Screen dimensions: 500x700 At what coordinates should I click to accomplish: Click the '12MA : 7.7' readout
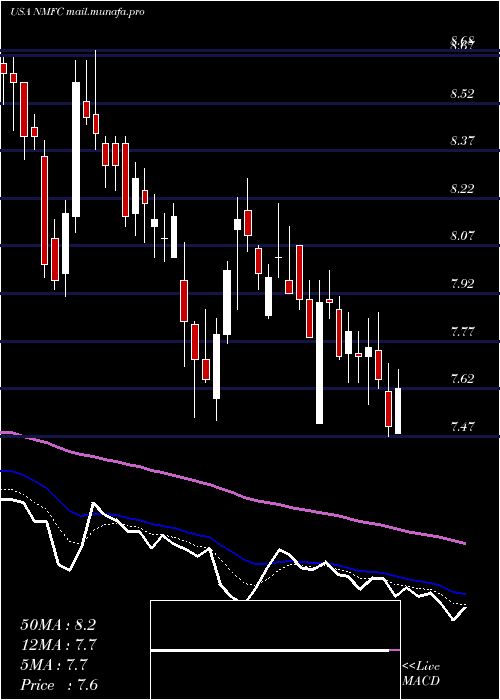59,645
